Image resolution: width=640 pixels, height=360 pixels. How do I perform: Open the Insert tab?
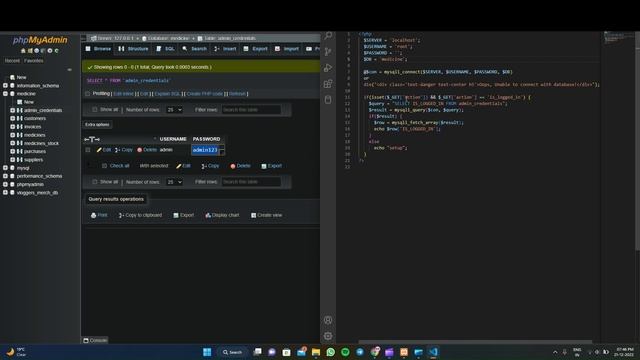[x=225, y=49]
